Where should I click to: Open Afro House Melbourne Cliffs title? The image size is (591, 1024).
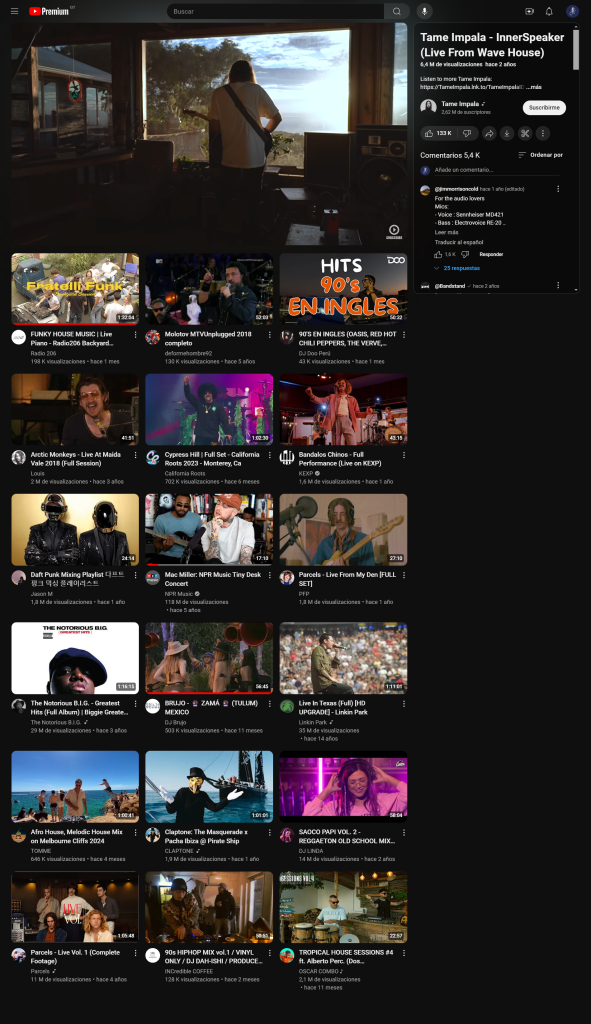pyautogui.click(x=76, y=837)
